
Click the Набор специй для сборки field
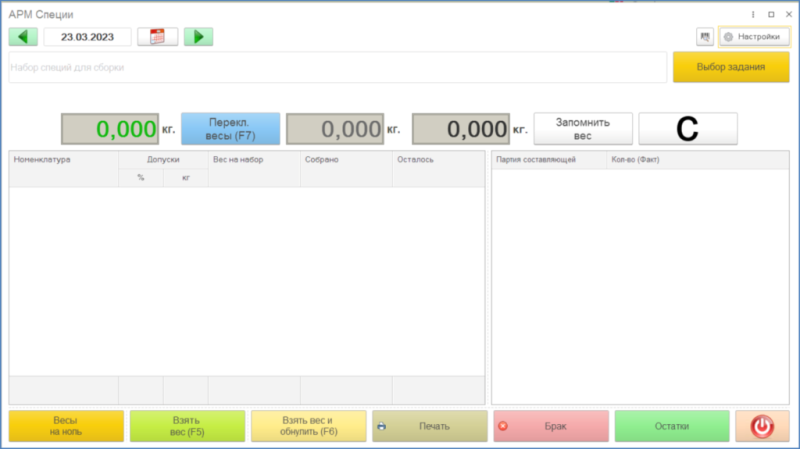point(338,67)
